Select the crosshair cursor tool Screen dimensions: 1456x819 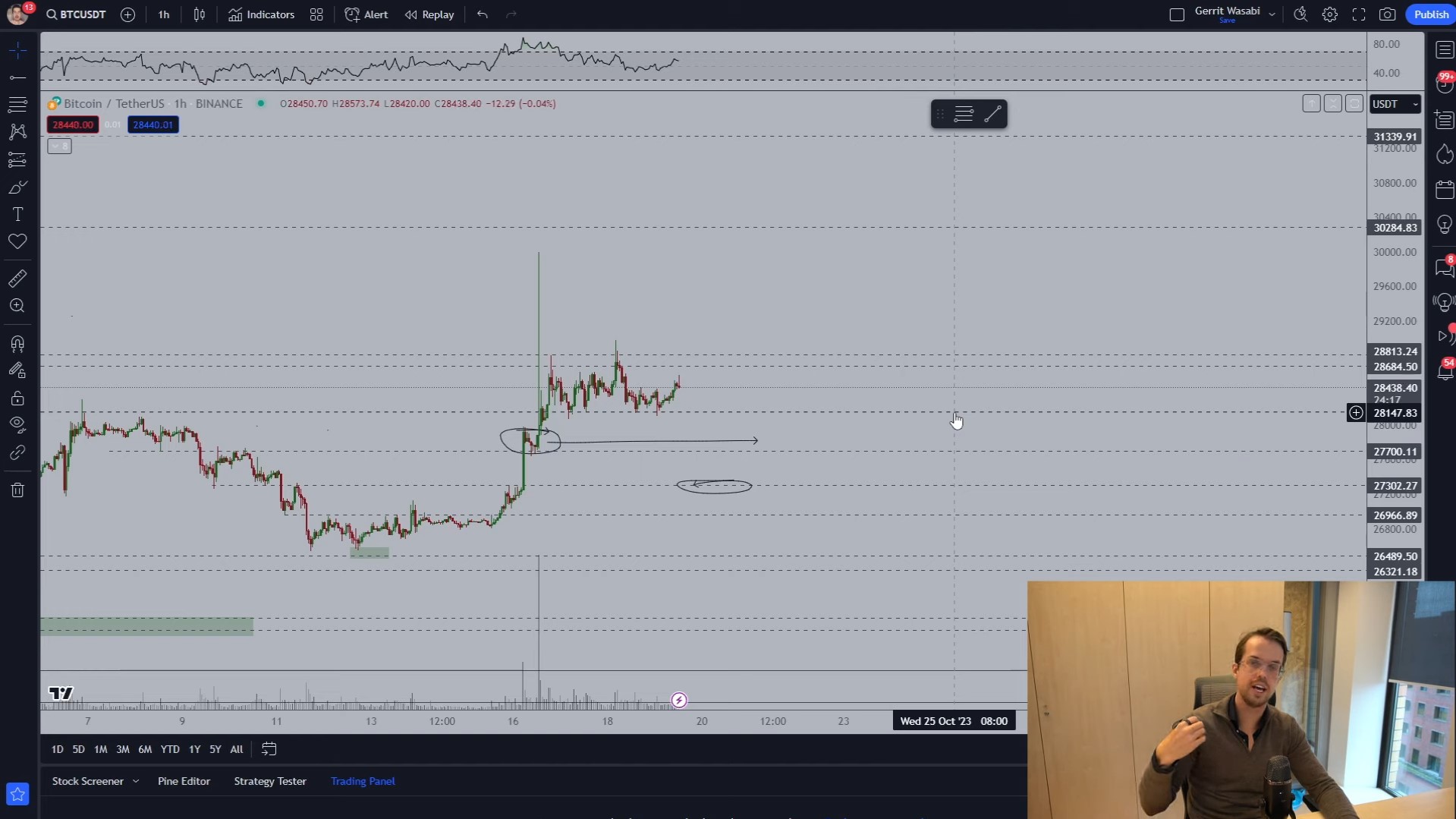[x=17, y=50]
